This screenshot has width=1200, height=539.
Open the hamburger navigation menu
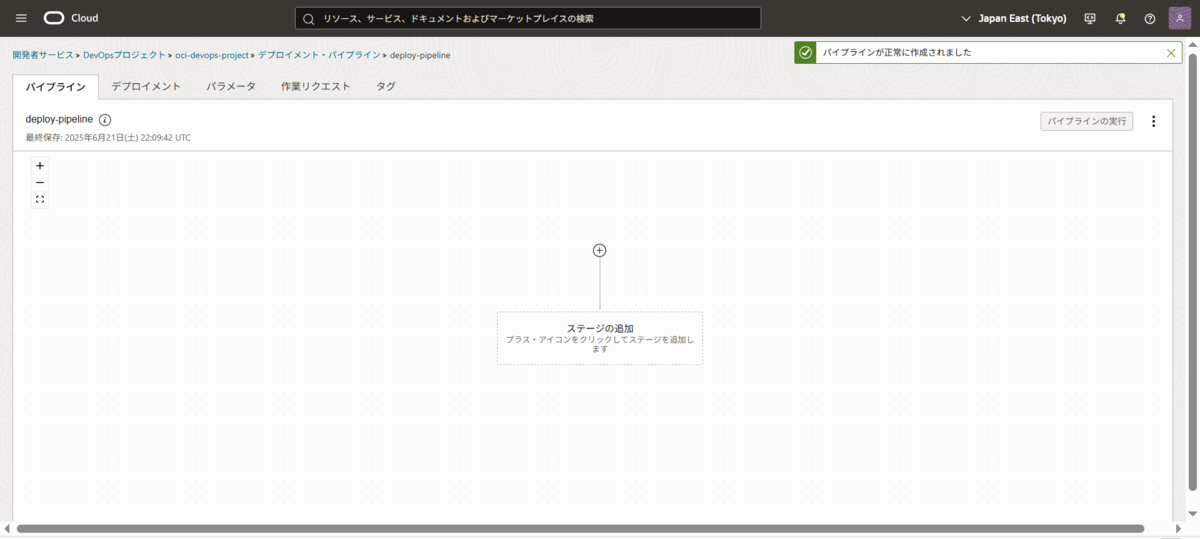tap(21, 18)
